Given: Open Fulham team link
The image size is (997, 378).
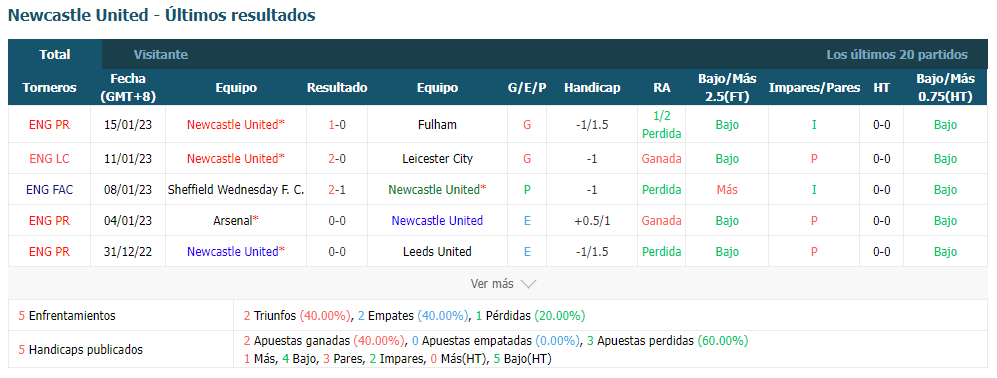Looking at the screenshot, I should (x=437, y=125).
